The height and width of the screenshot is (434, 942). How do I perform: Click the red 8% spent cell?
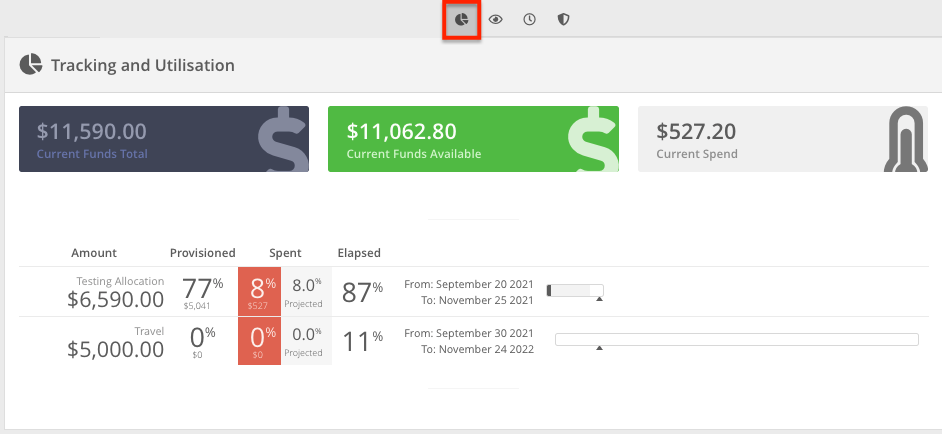click(x=260, y=292)
